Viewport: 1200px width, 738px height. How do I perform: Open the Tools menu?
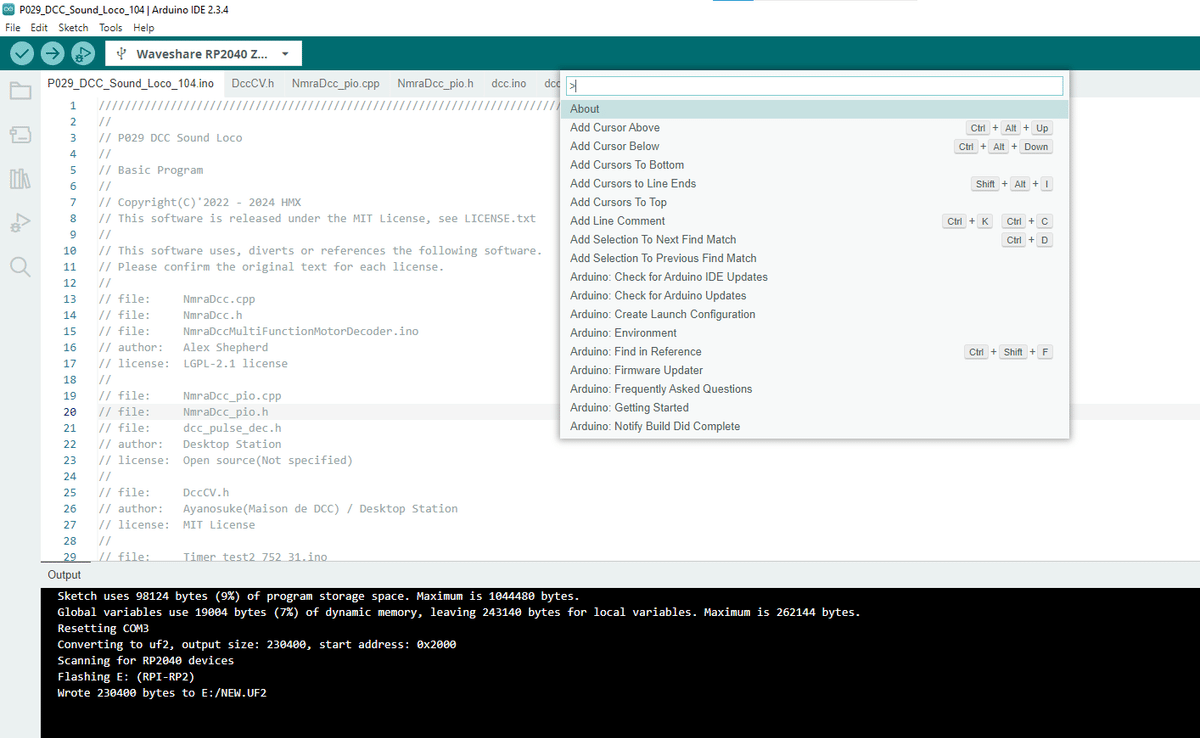pyautogui.click(x=110, y=27)
